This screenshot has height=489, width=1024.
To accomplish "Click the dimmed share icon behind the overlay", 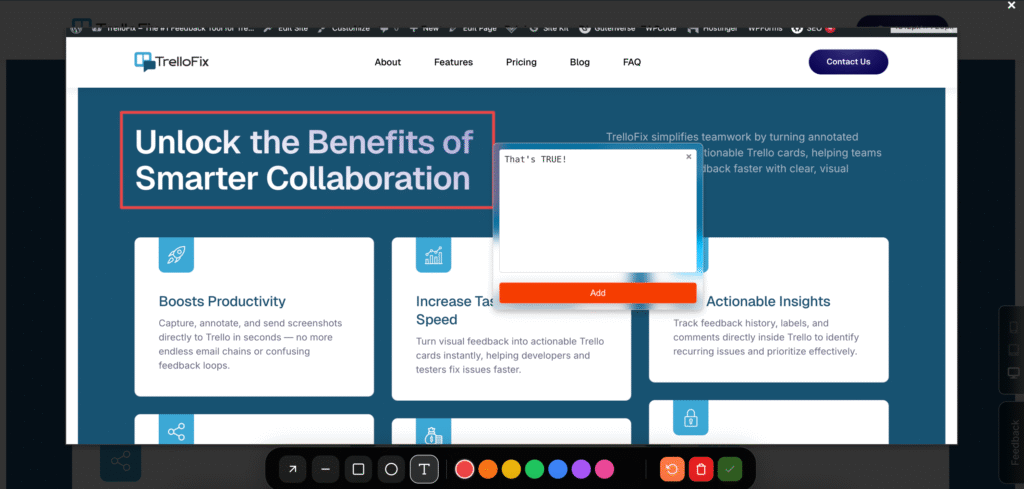I will pyautogui.click(x=120, y=462).
